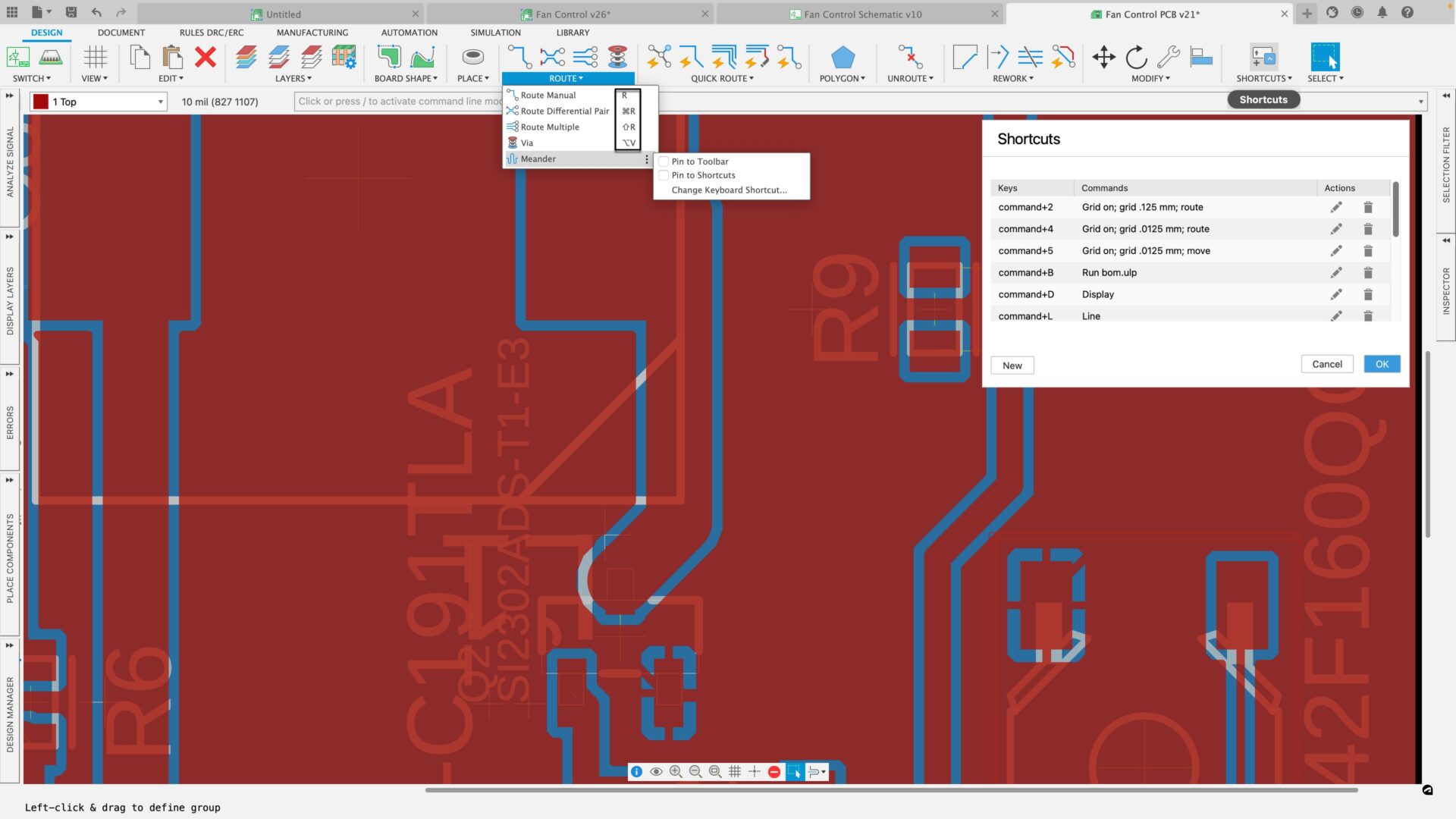Viewport: 1456px width, 819px height.
Task: Select the Unroute tool icon
Action: tap(909, 58)
